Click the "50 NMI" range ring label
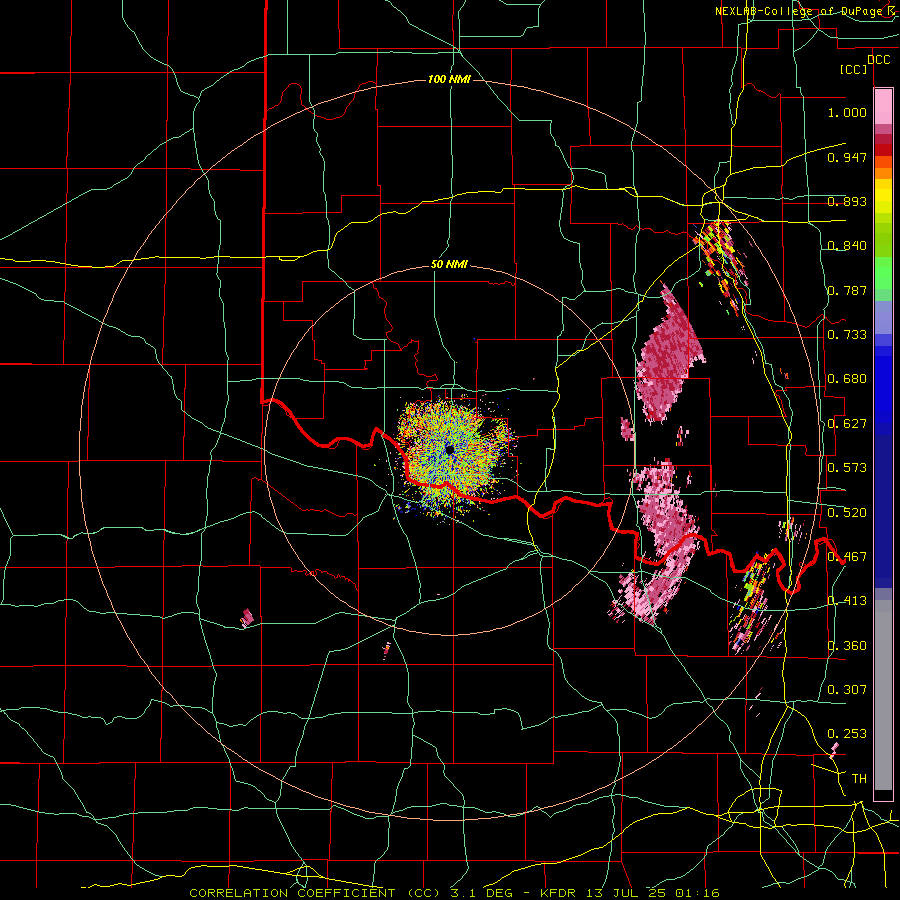The width and height of the screenshot is (900, 900). 449,265
